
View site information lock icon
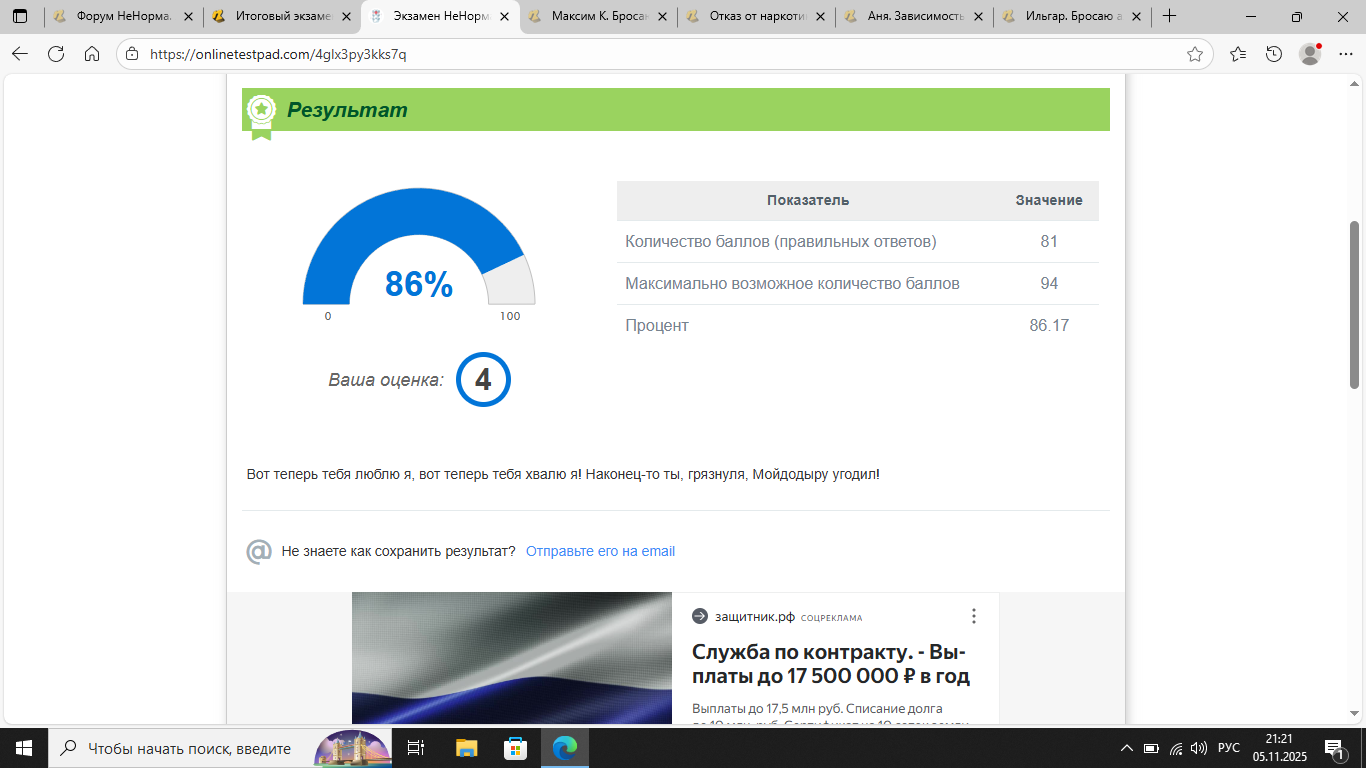pos(133,54)
